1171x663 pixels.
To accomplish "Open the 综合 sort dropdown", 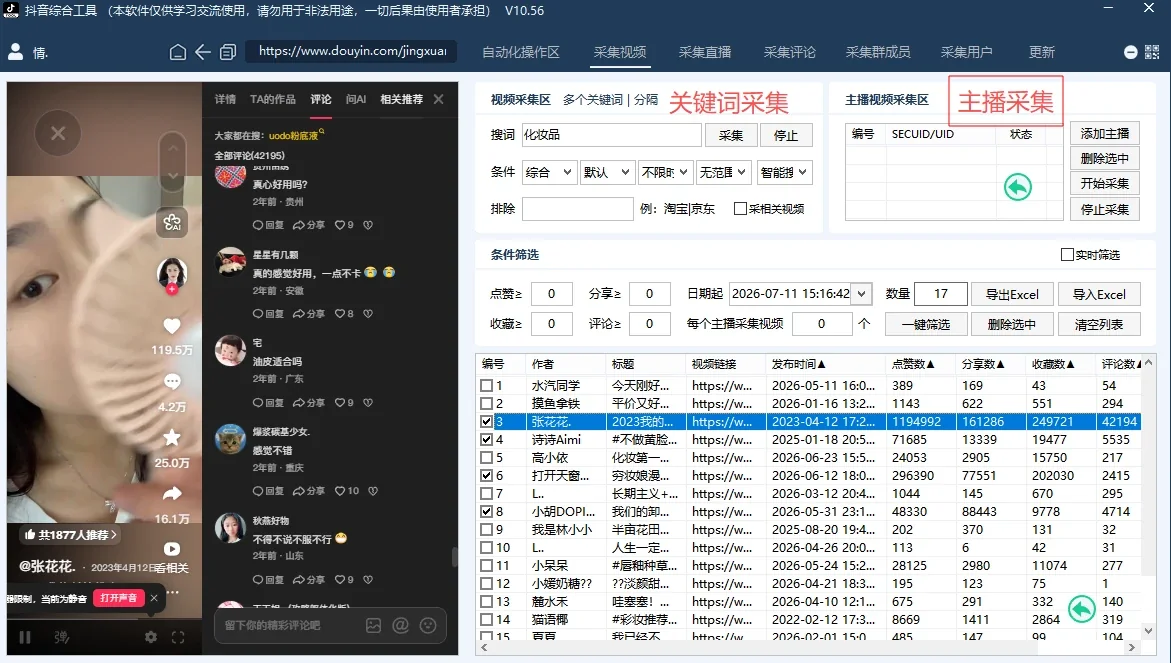I will coord(550,172).
